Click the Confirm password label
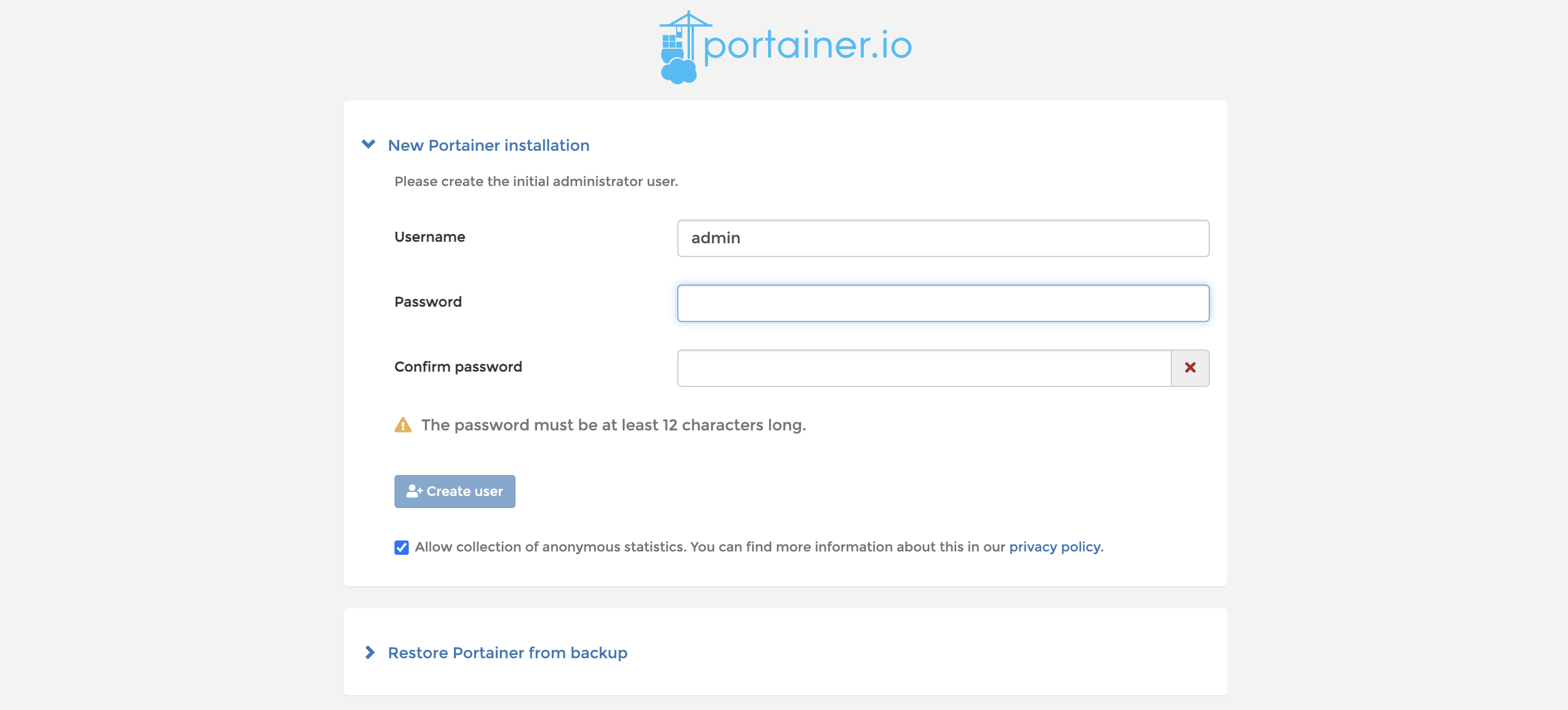This screenshot has height=710, width=1568. pyautogui.click(x=458, y=367)
